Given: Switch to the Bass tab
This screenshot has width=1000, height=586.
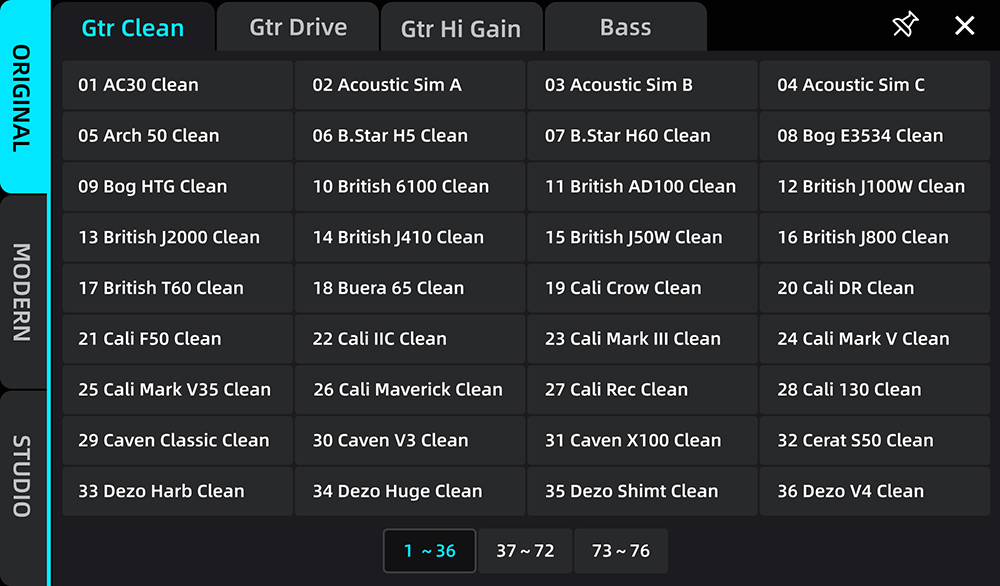Looking at the screenshot, I should 626,27.
